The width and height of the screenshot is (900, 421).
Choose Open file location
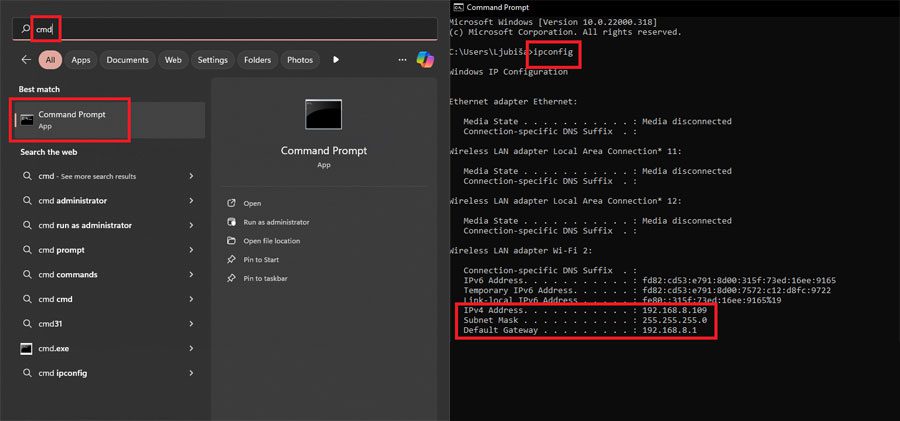coord(271,241)
